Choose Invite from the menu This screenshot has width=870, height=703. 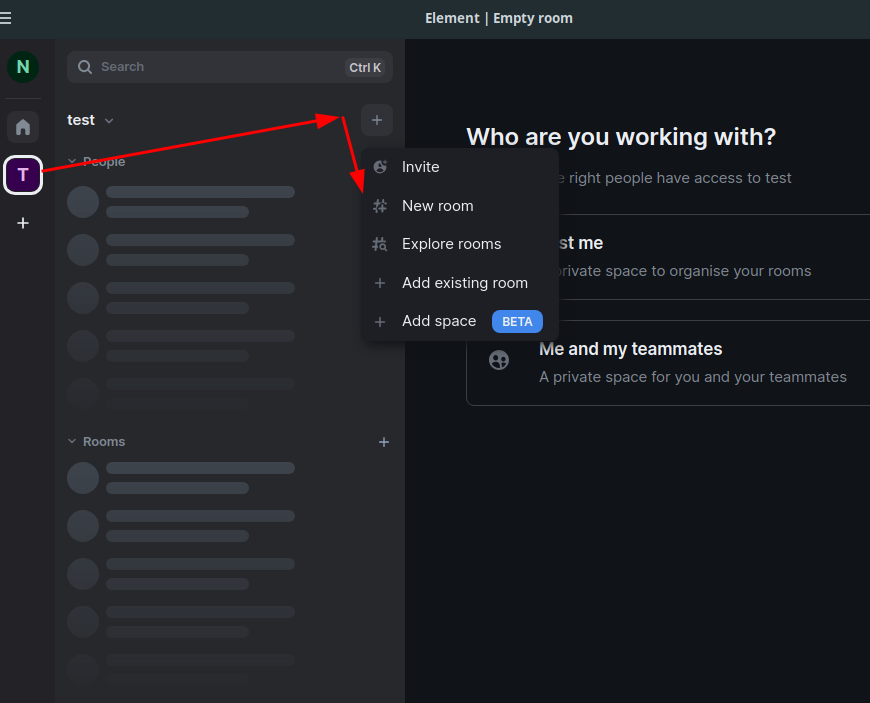(x=460, y=167)
